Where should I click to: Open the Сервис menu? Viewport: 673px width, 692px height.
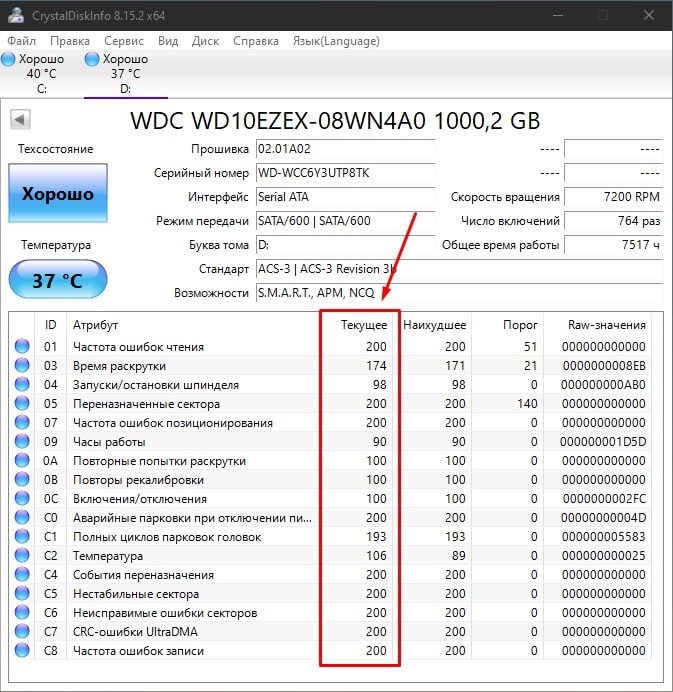124,41
